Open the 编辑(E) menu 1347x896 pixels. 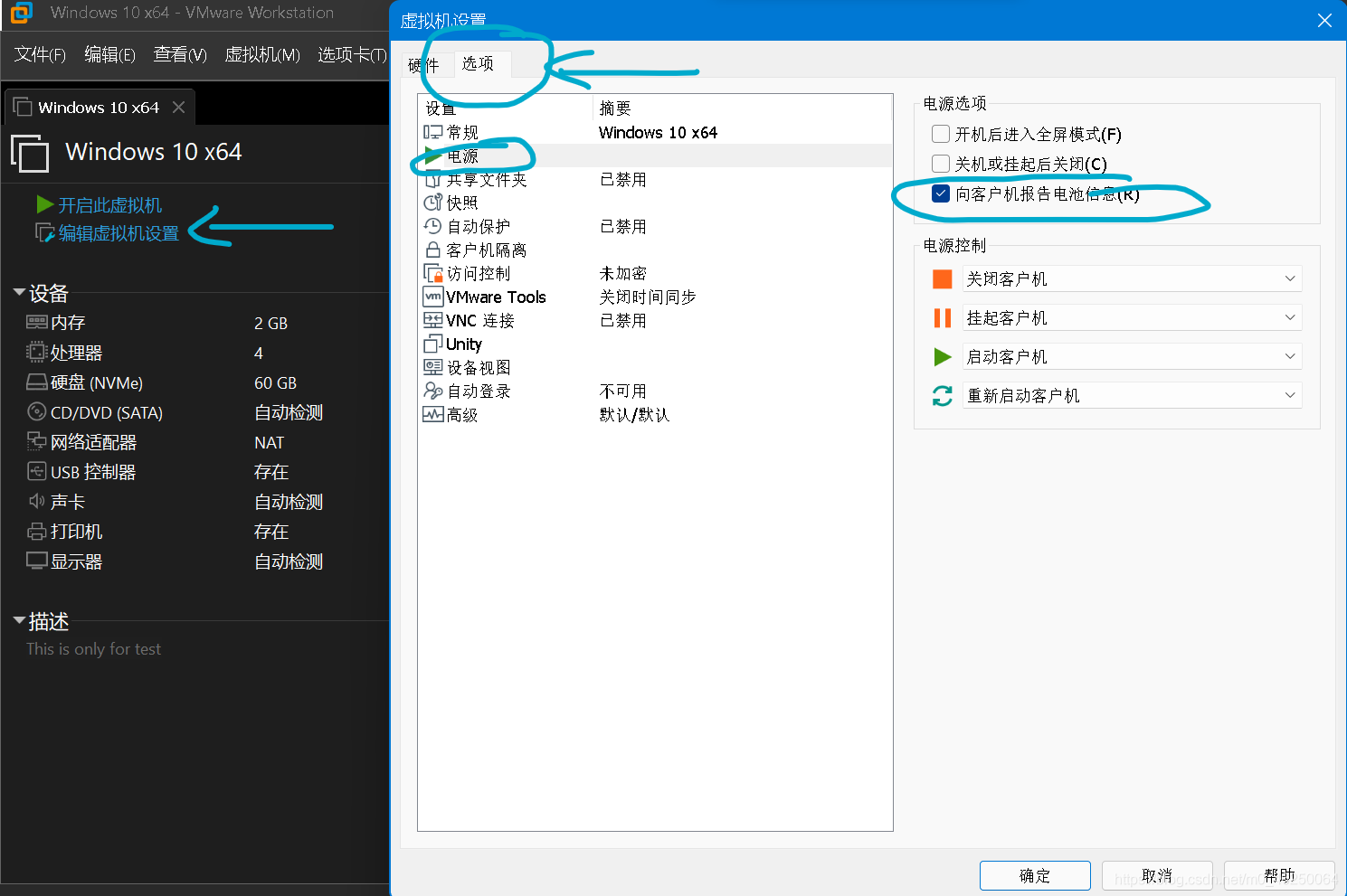(109, 54)
